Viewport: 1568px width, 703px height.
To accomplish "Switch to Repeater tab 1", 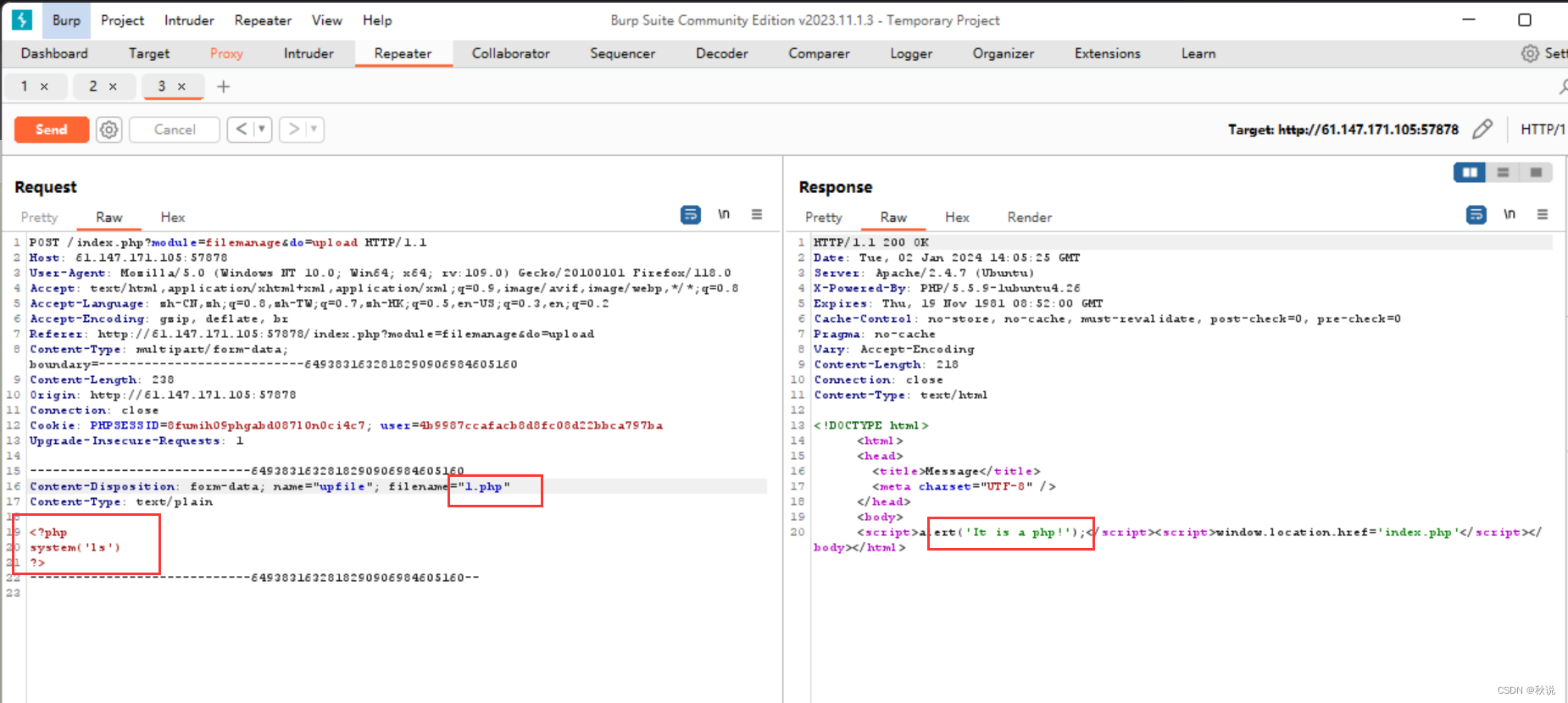I will click(x=25, y=86).
